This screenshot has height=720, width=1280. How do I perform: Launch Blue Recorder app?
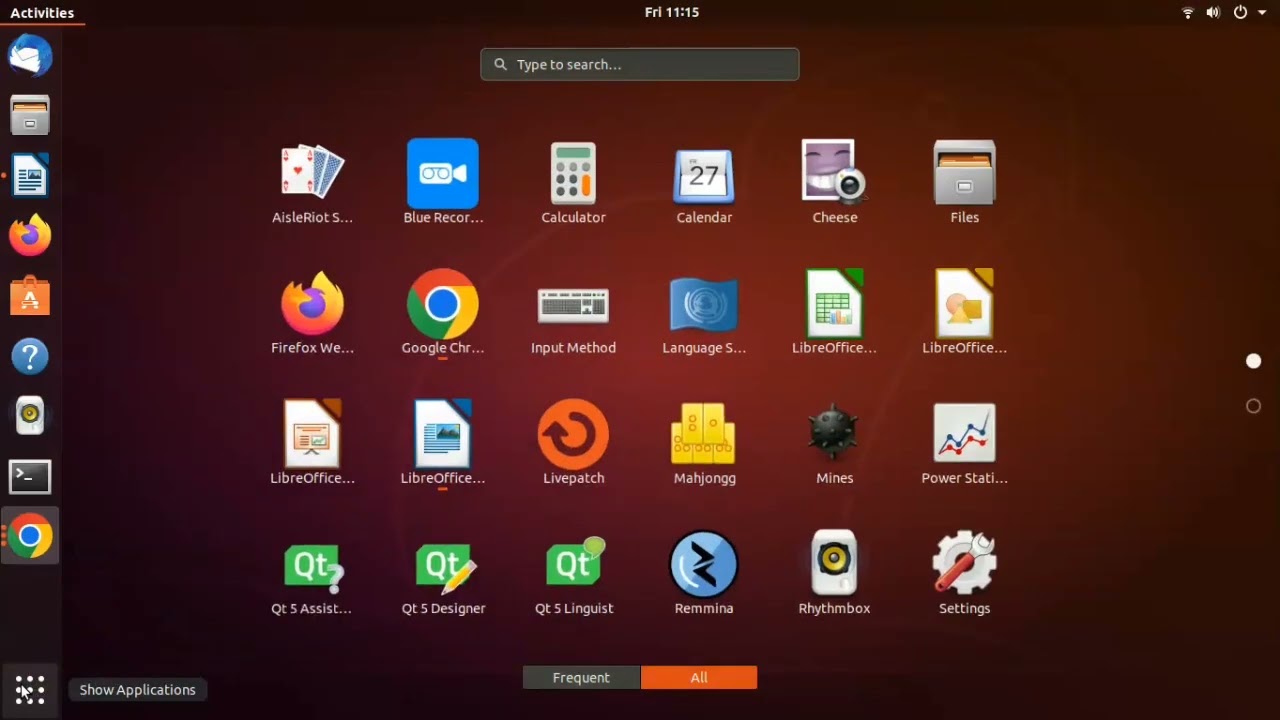pos(443,182)
